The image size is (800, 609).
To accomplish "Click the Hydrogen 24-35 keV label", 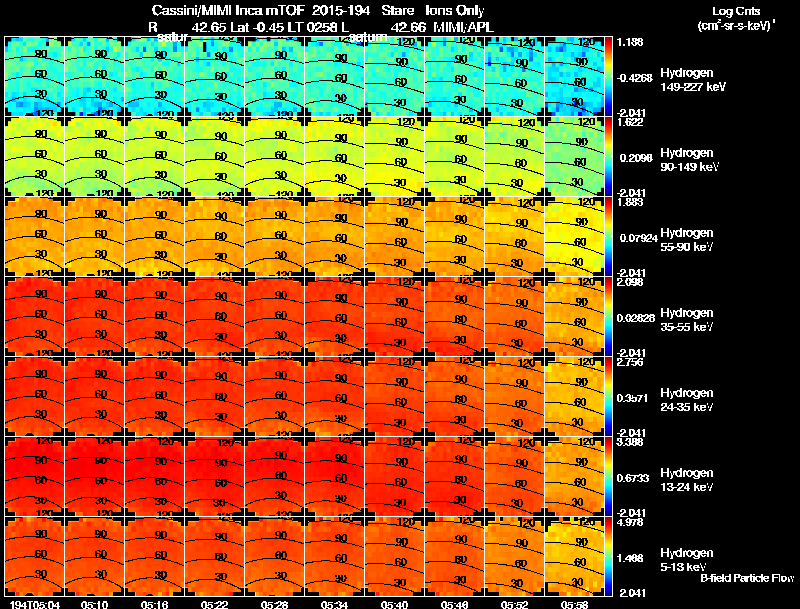I will coord(687,400).
